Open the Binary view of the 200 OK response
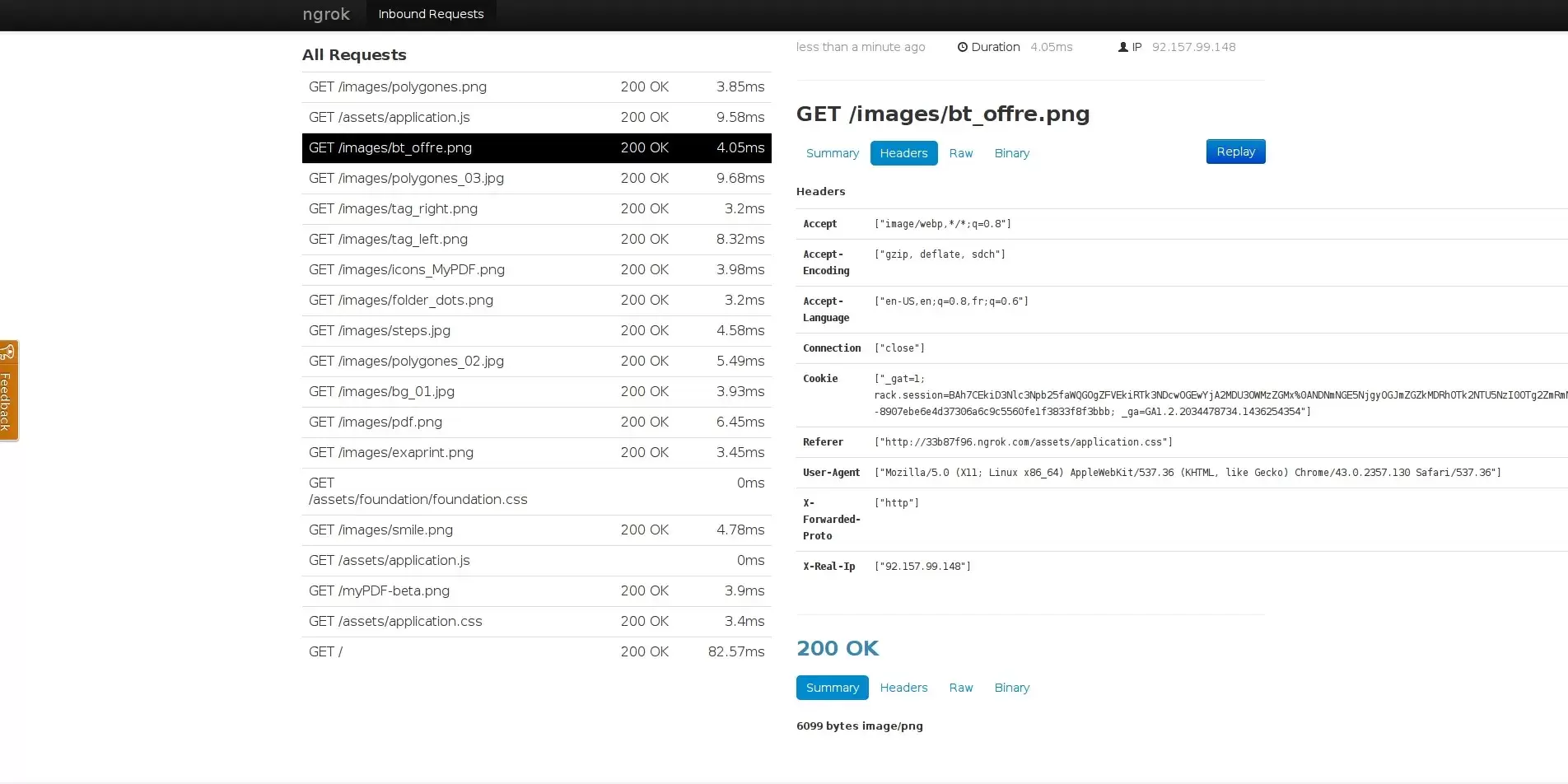The image size is (1568, 784). (1010, 688)
